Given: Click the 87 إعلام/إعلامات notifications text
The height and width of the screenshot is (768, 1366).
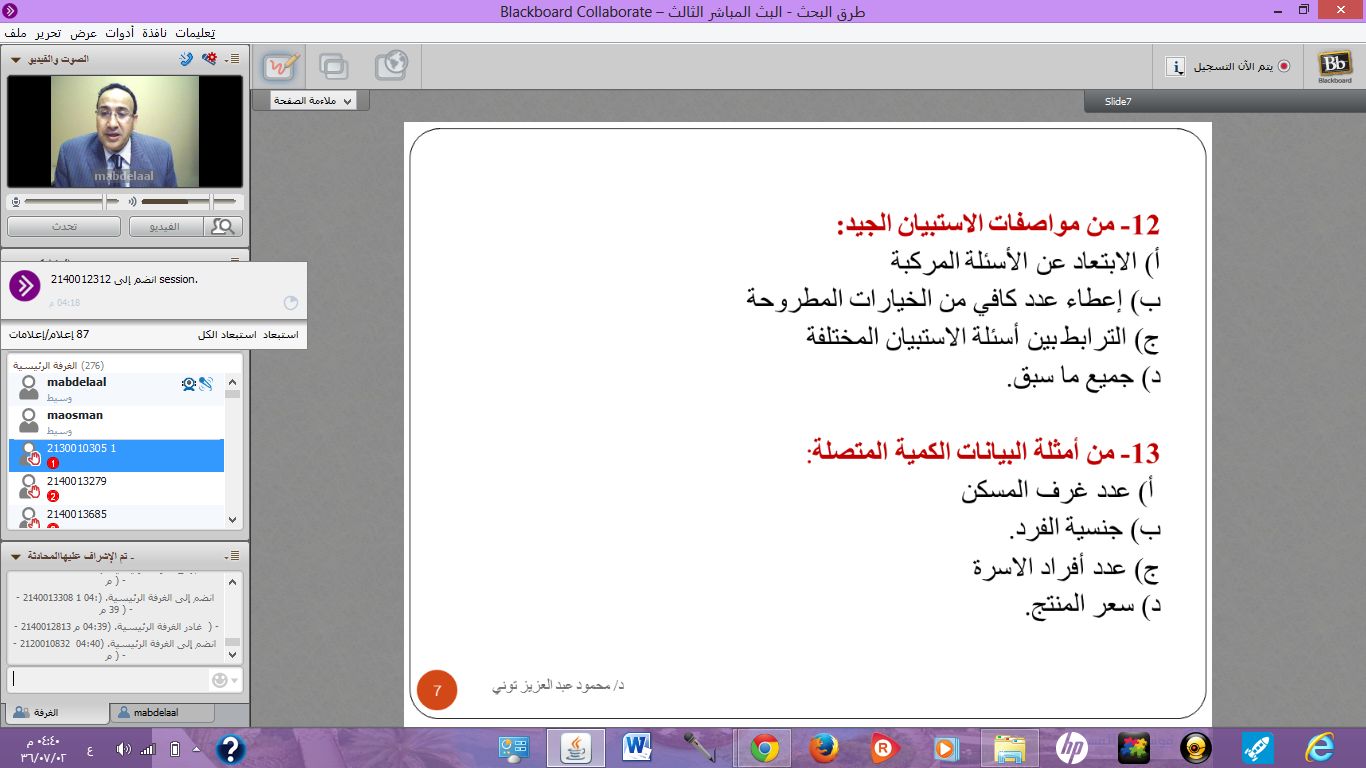Looking at the screenshot, I should pos(50,335).
